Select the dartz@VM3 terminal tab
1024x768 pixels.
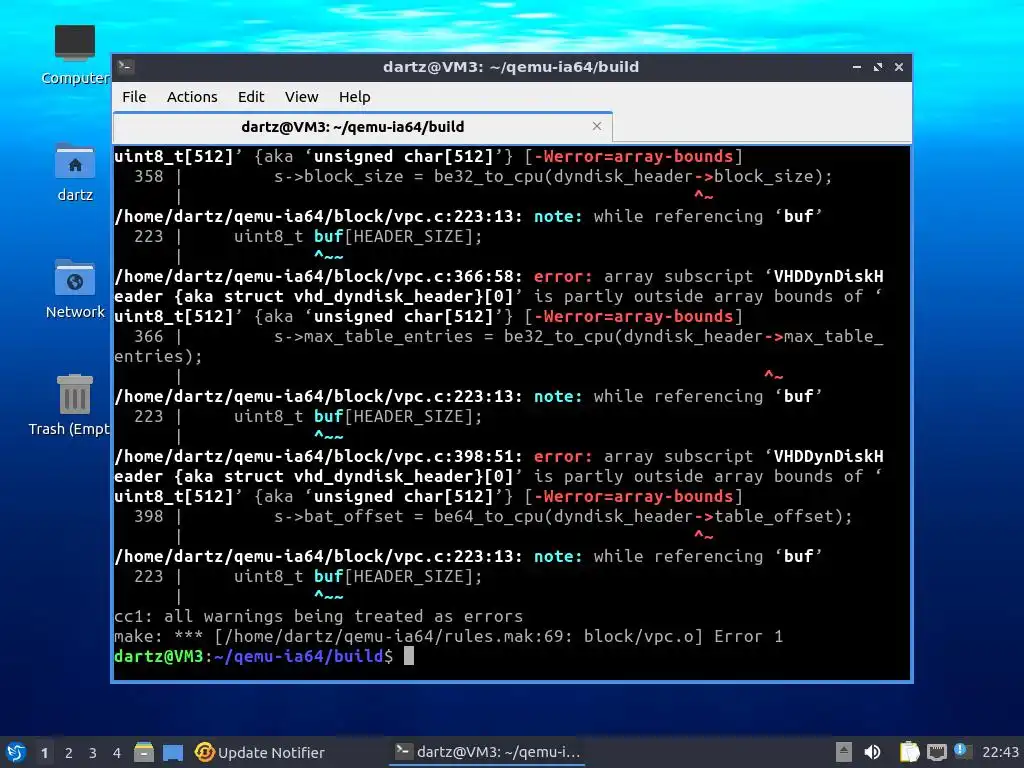click(362, 127)
